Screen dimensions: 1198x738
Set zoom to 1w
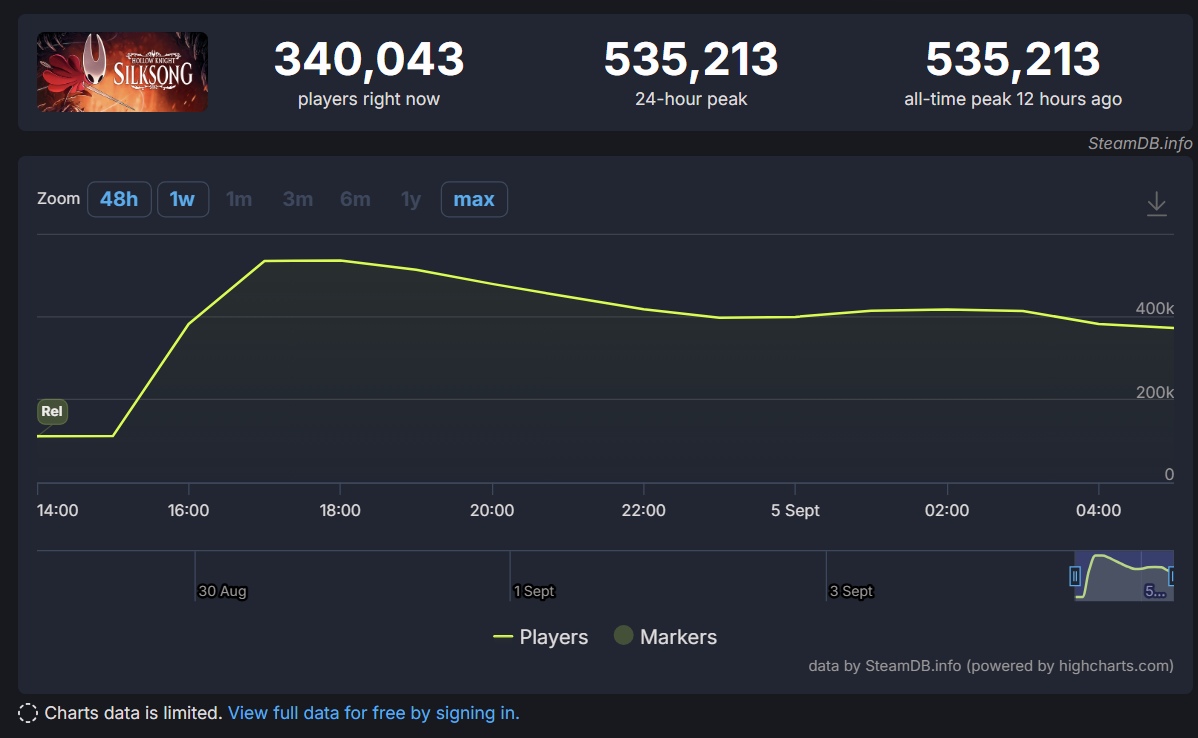pos(183,199)
